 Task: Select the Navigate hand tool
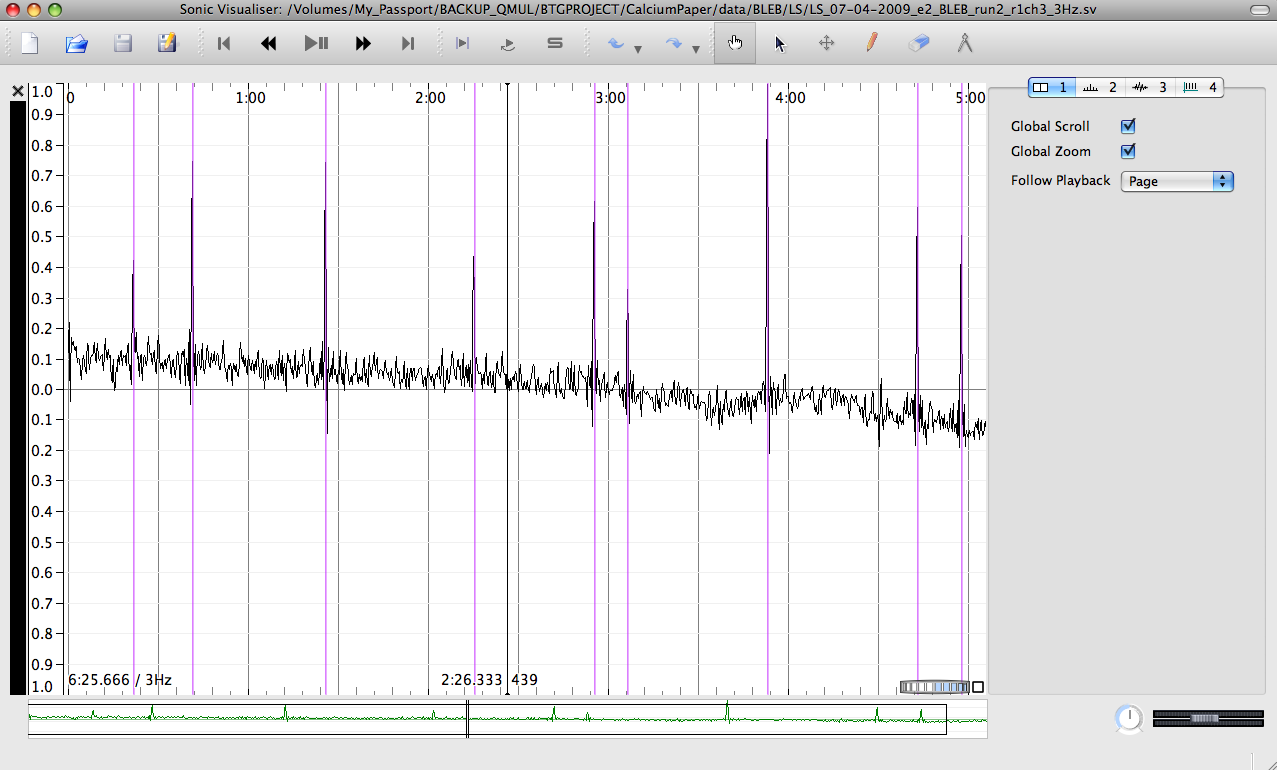[735, 43]
